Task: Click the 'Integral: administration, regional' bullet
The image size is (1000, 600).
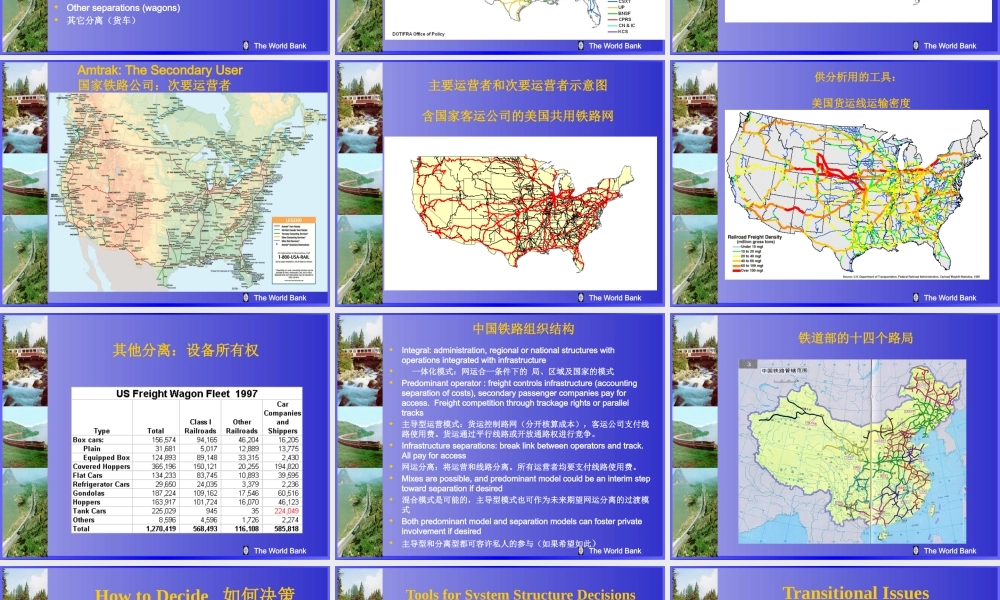Action: pos(508,355)
